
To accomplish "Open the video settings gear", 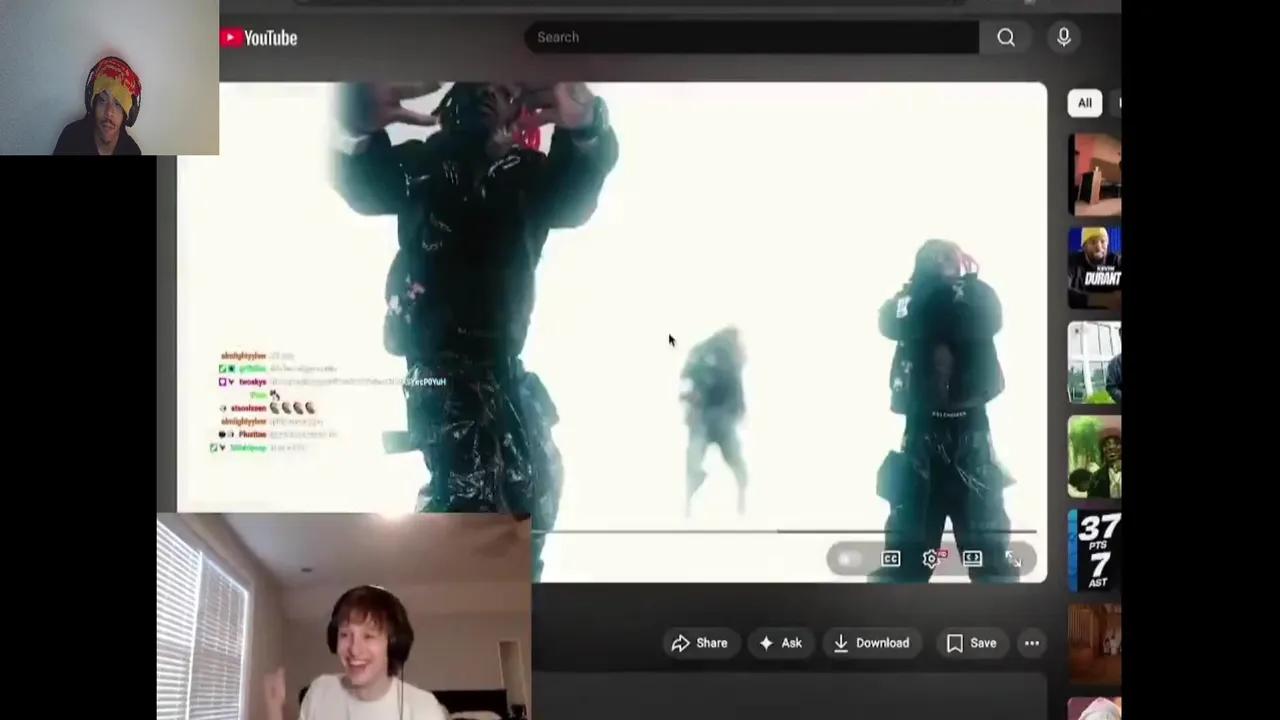I will [x=931, y=559].
